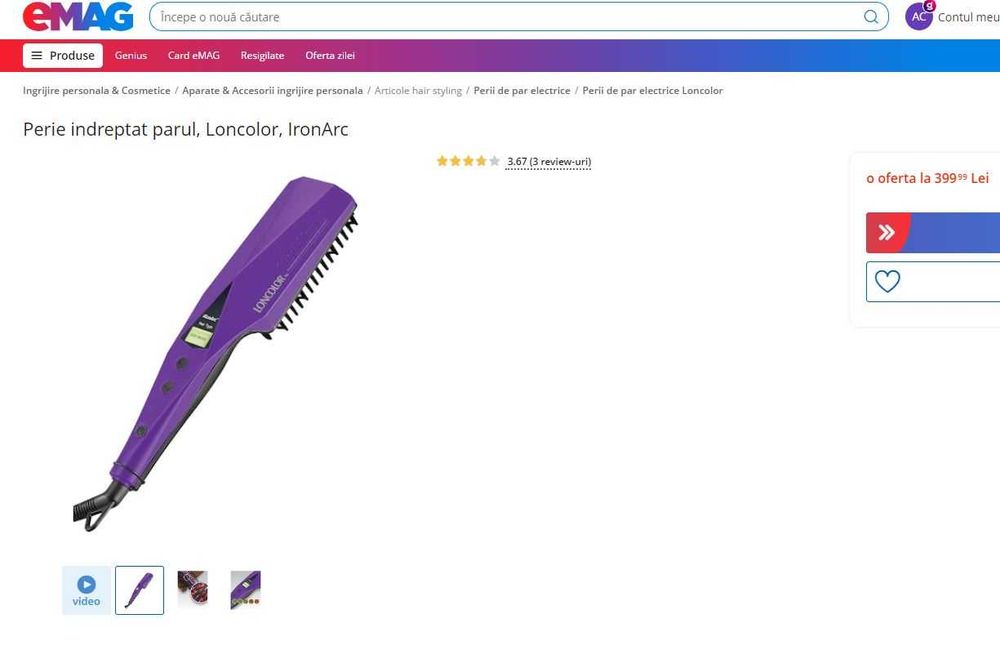Select the hair close-up thumbnail
The image size is (1000, 646).
click(x=193, y=589)
